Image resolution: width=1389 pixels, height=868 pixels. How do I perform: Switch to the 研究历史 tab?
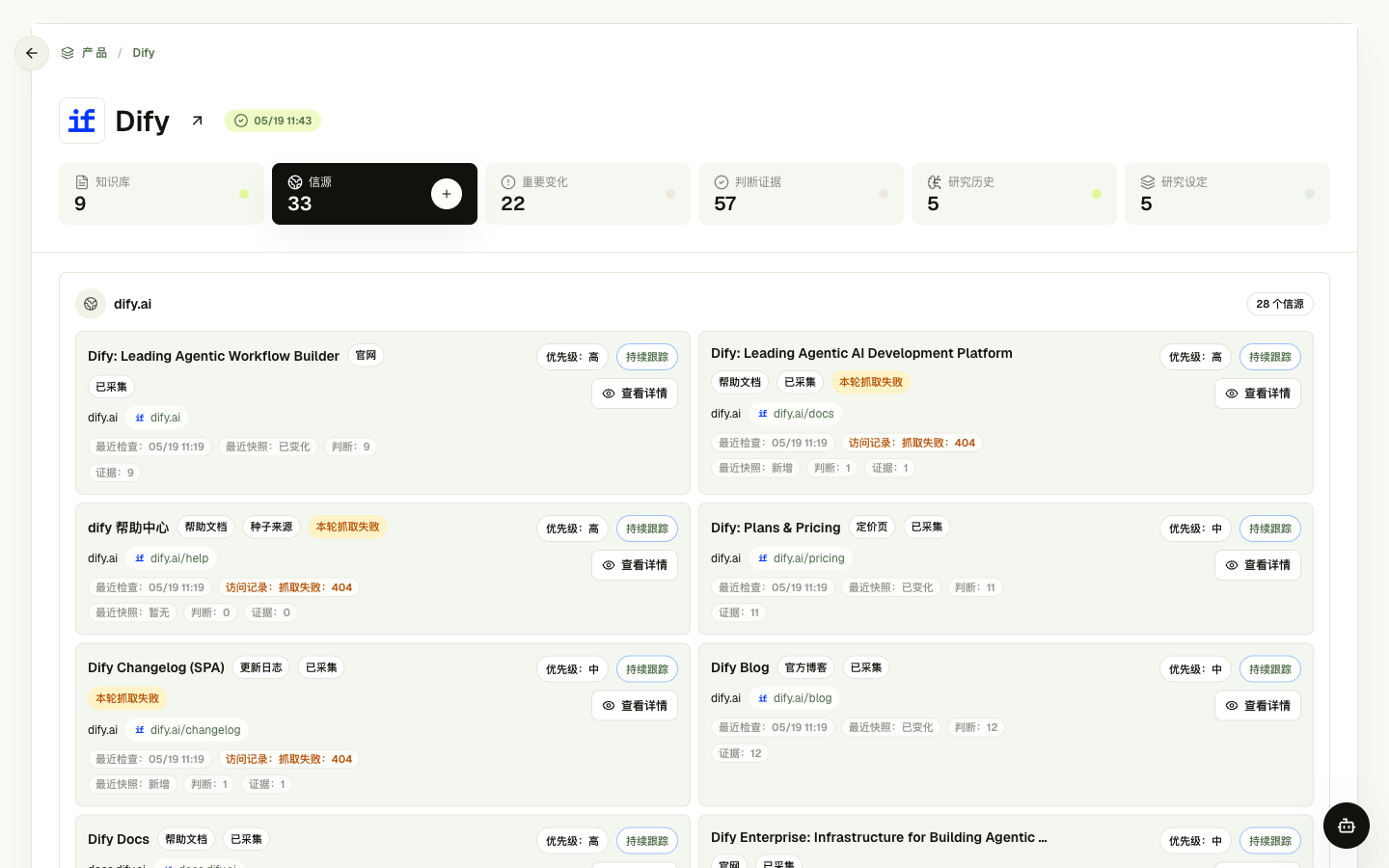pos(1014,194)
